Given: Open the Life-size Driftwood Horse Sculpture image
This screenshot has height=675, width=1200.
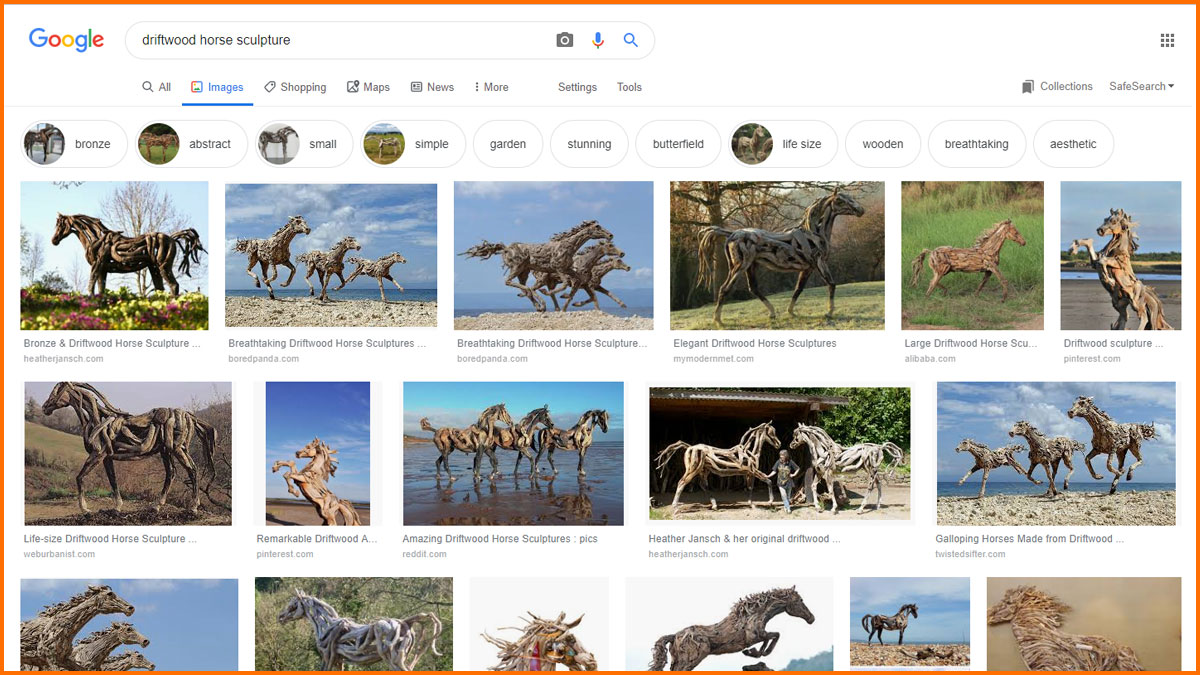Looking at the screenshot, I should coord(128,453).
